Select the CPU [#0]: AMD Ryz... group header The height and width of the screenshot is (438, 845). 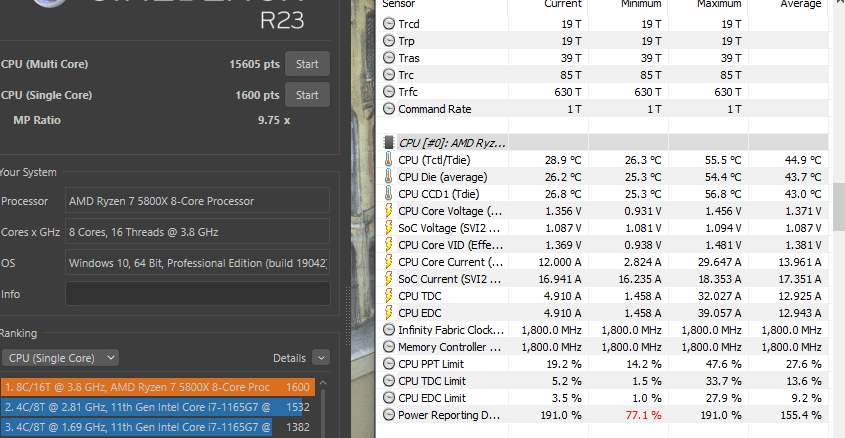point(452,143)
